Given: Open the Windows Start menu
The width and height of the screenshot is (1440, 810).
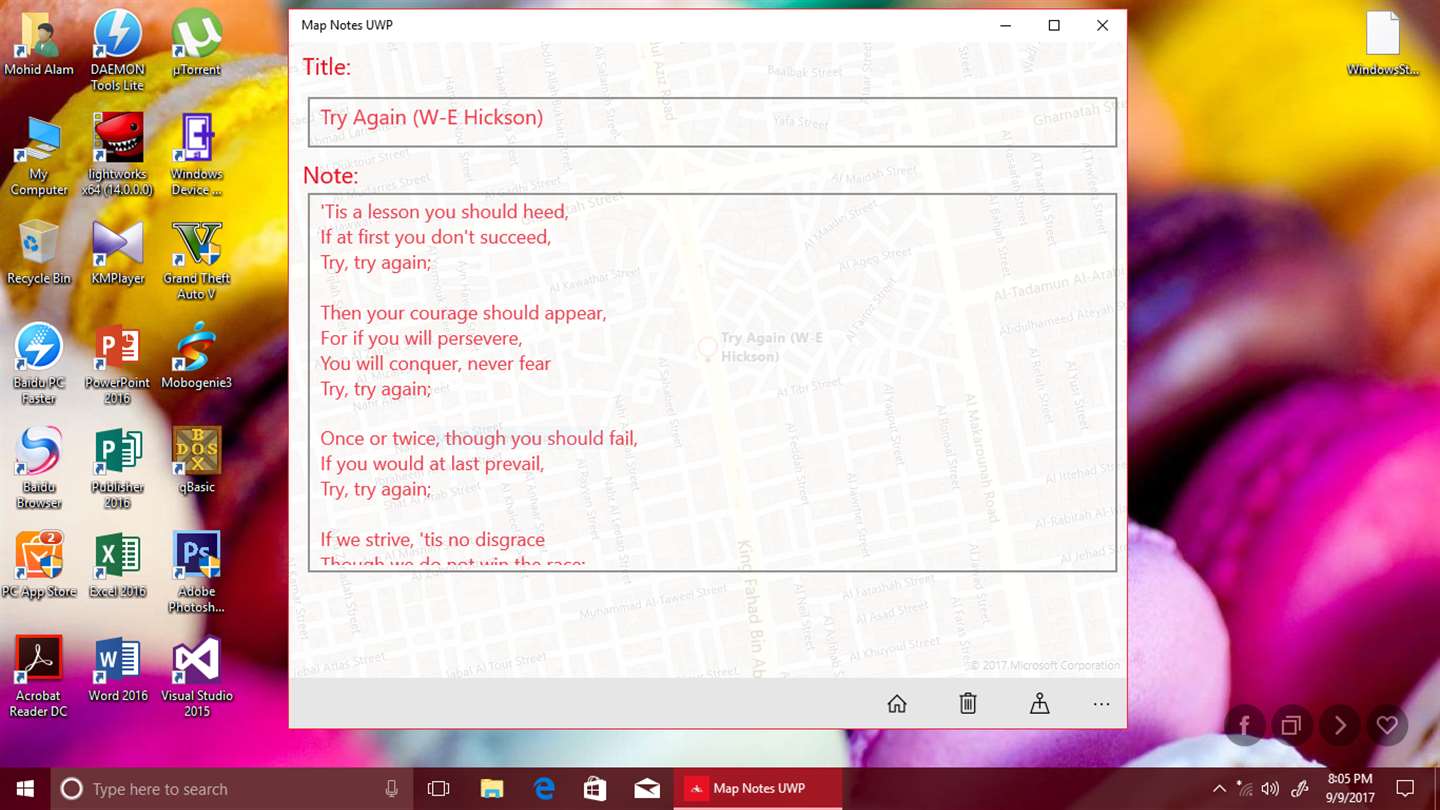Looking at the screenshot, I should pyautogui.click(x=24, y=789).
